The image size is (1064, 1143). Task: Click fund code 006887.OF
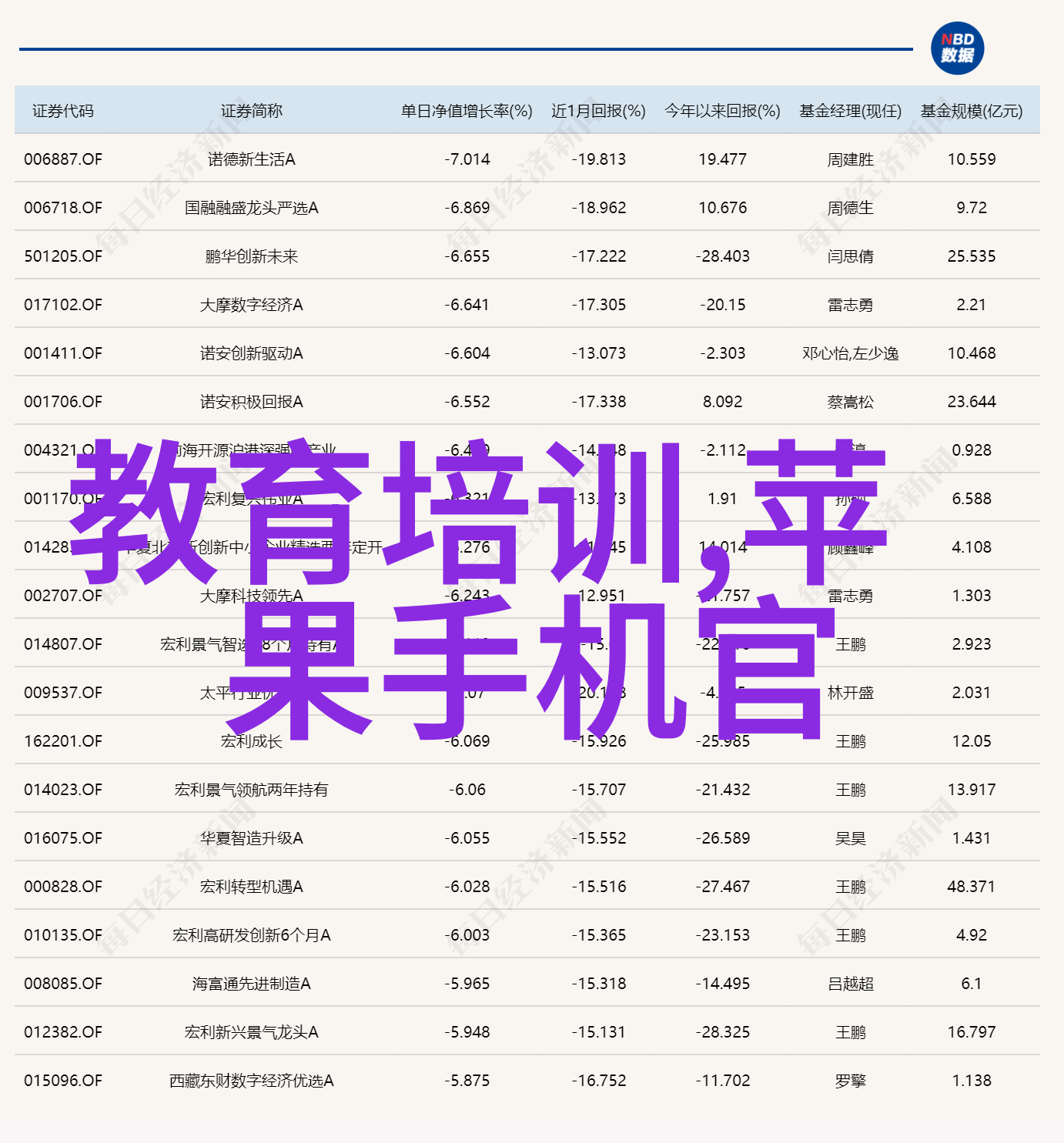(63, 159)
